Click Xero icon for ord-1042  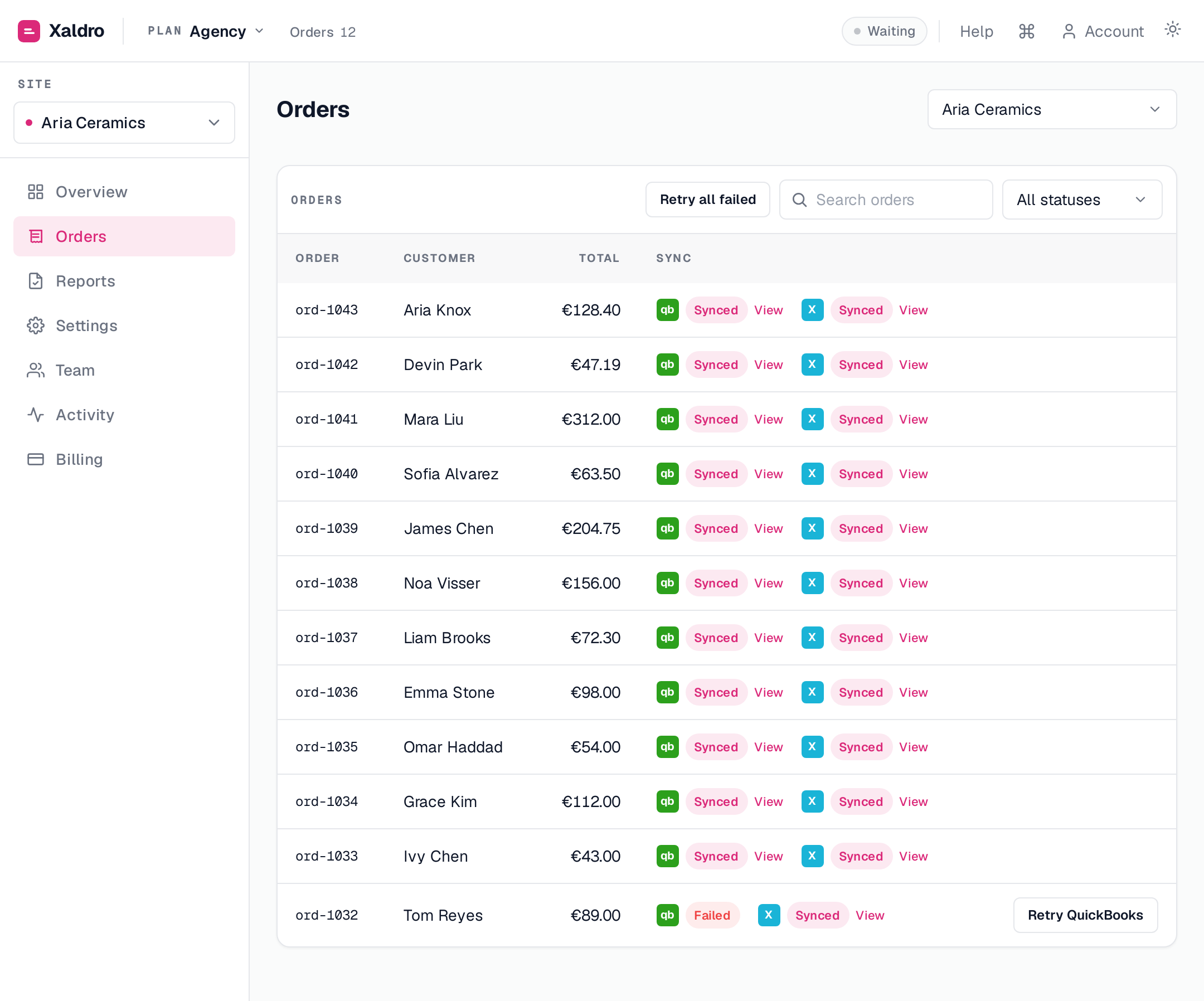coord(812,364)
